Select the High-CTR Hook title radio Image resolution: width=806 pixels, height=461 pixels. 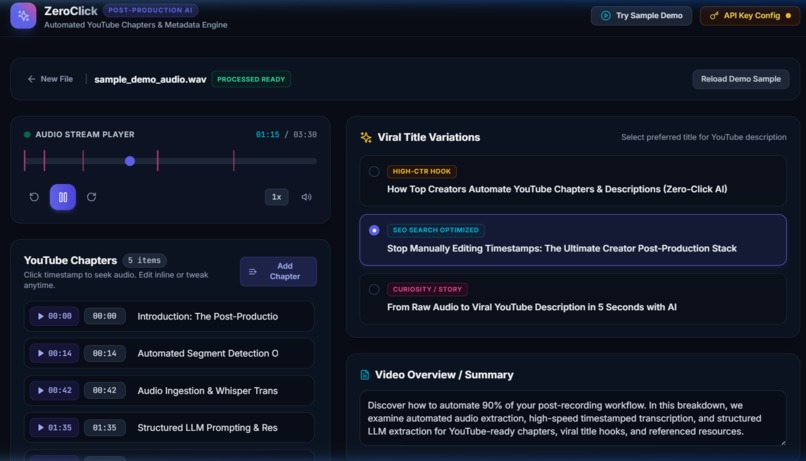[374, 172]
